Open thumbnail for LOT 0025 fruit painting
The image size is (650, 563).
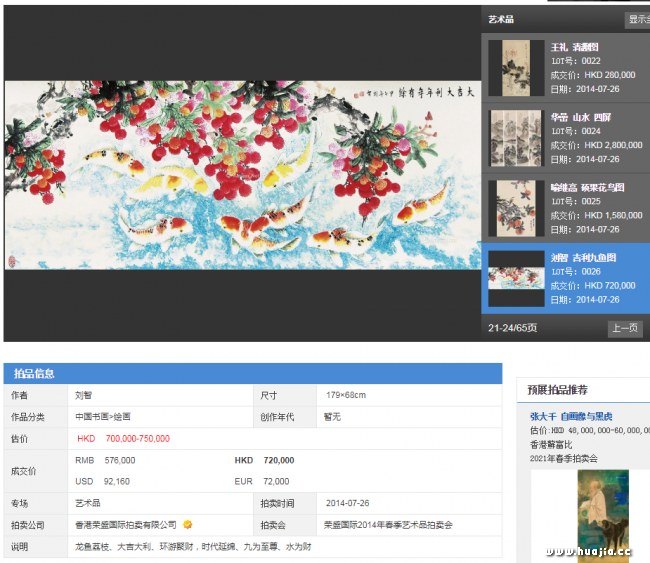tap(516, 209)
